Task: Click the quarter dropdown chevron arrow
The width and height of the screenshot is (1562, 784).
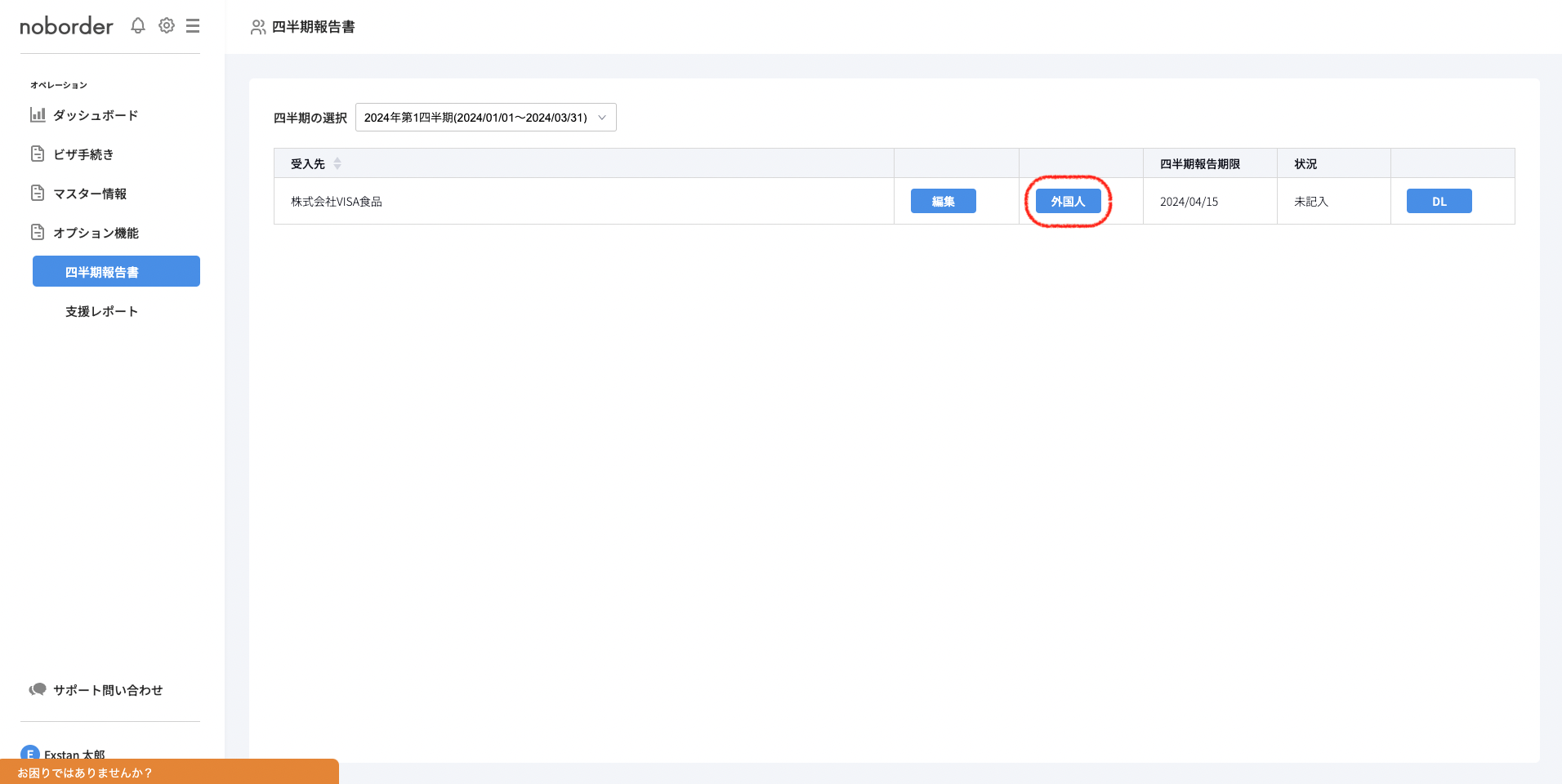Action: 602,118
